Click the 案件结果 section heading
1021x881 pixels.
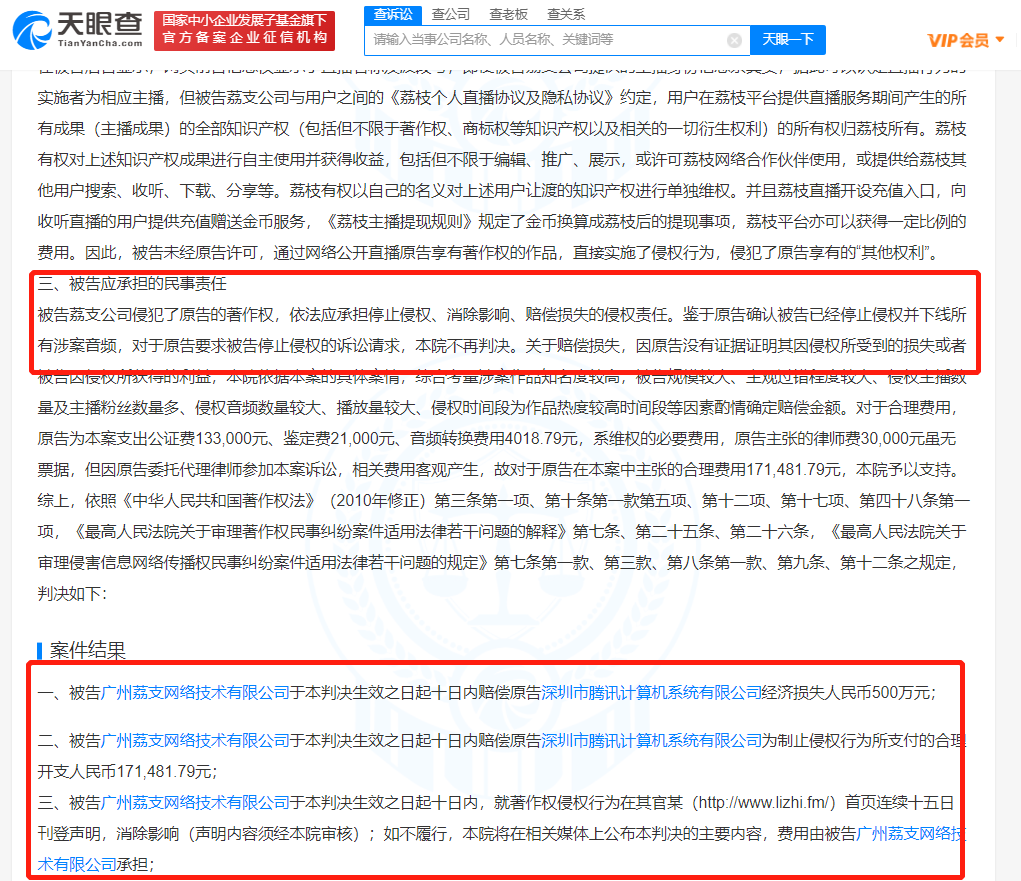click(x=88, y=651)
